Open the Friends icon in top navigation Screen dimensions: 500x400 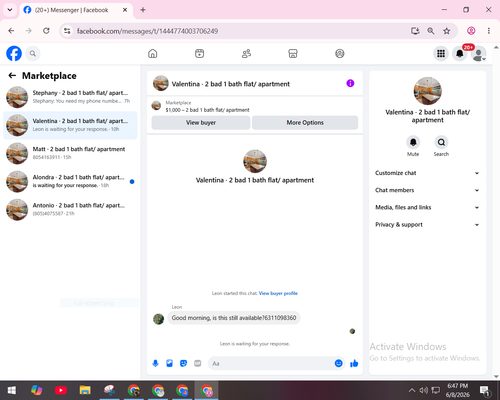pos(246,53)
